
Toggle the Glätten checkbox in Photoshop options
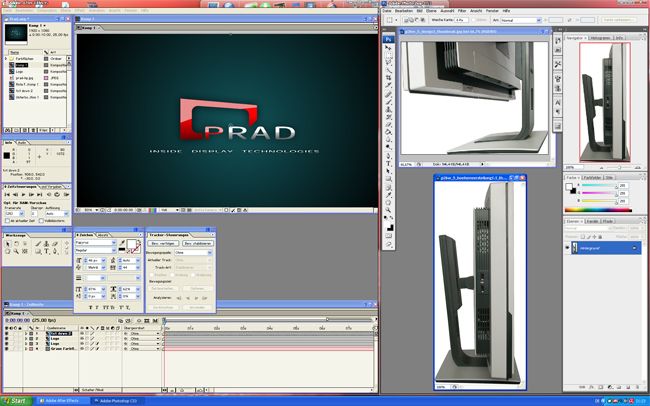(x=473, y=20)
